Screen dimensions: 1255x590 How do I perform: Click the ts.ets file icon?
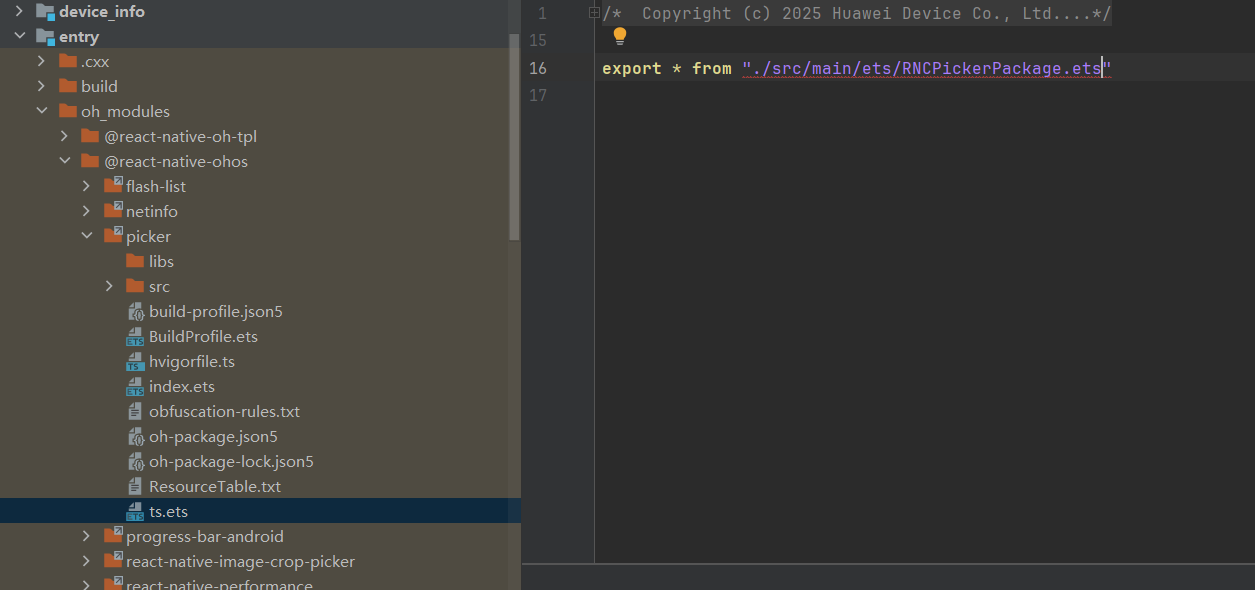click(135, 511)
